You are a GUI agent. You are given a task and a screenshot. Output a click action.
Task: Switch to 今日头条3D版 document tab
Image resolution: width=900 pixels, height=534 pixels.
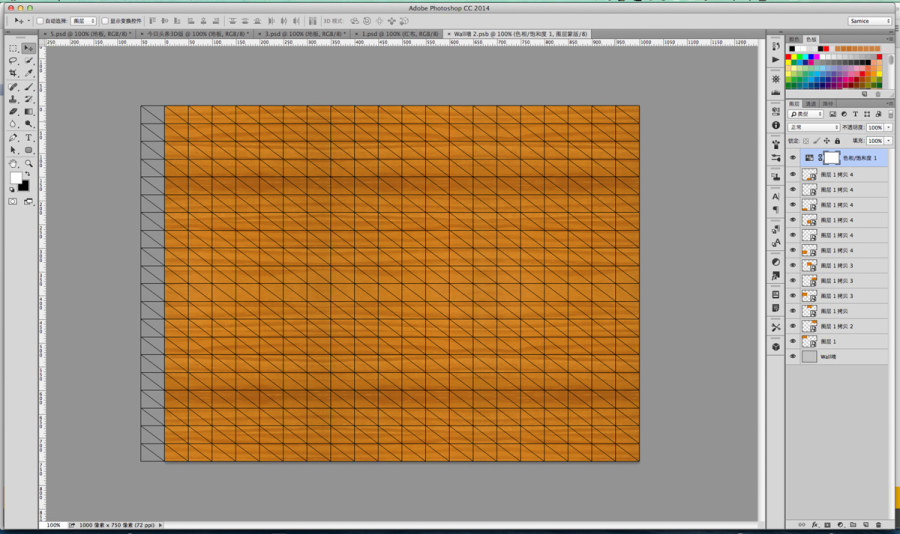(195, 34)
